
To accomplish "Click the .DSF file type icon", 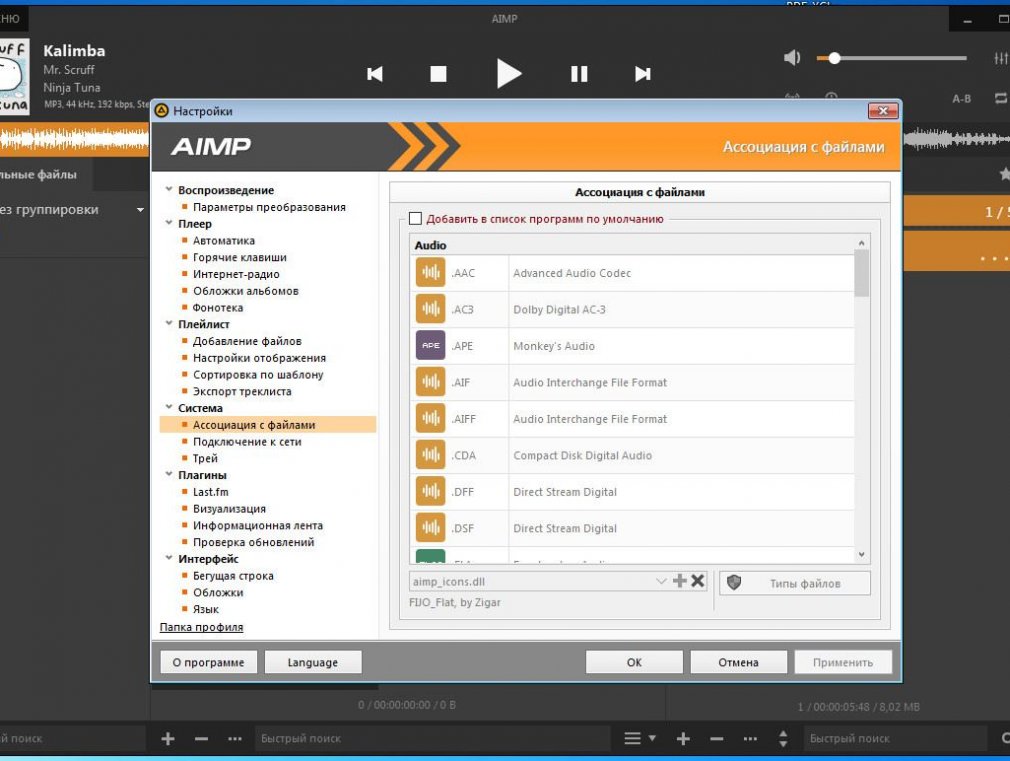I will click(430, 528).
